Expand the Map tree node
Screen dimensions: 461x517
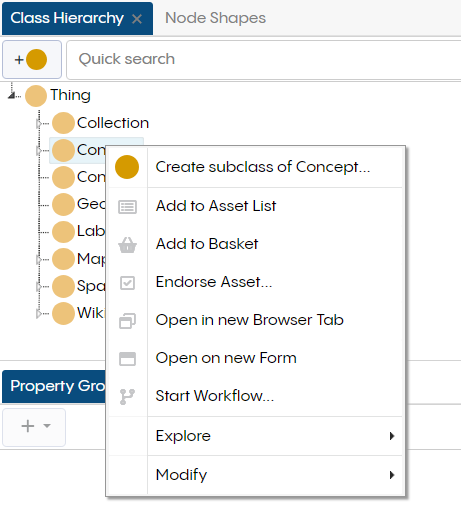39,259
